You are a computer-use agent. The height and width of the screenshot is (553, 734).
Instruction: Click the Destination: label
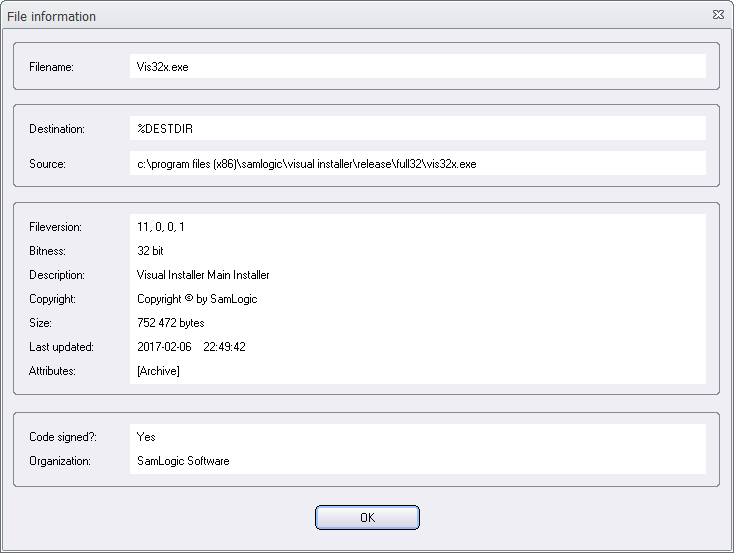57,129
